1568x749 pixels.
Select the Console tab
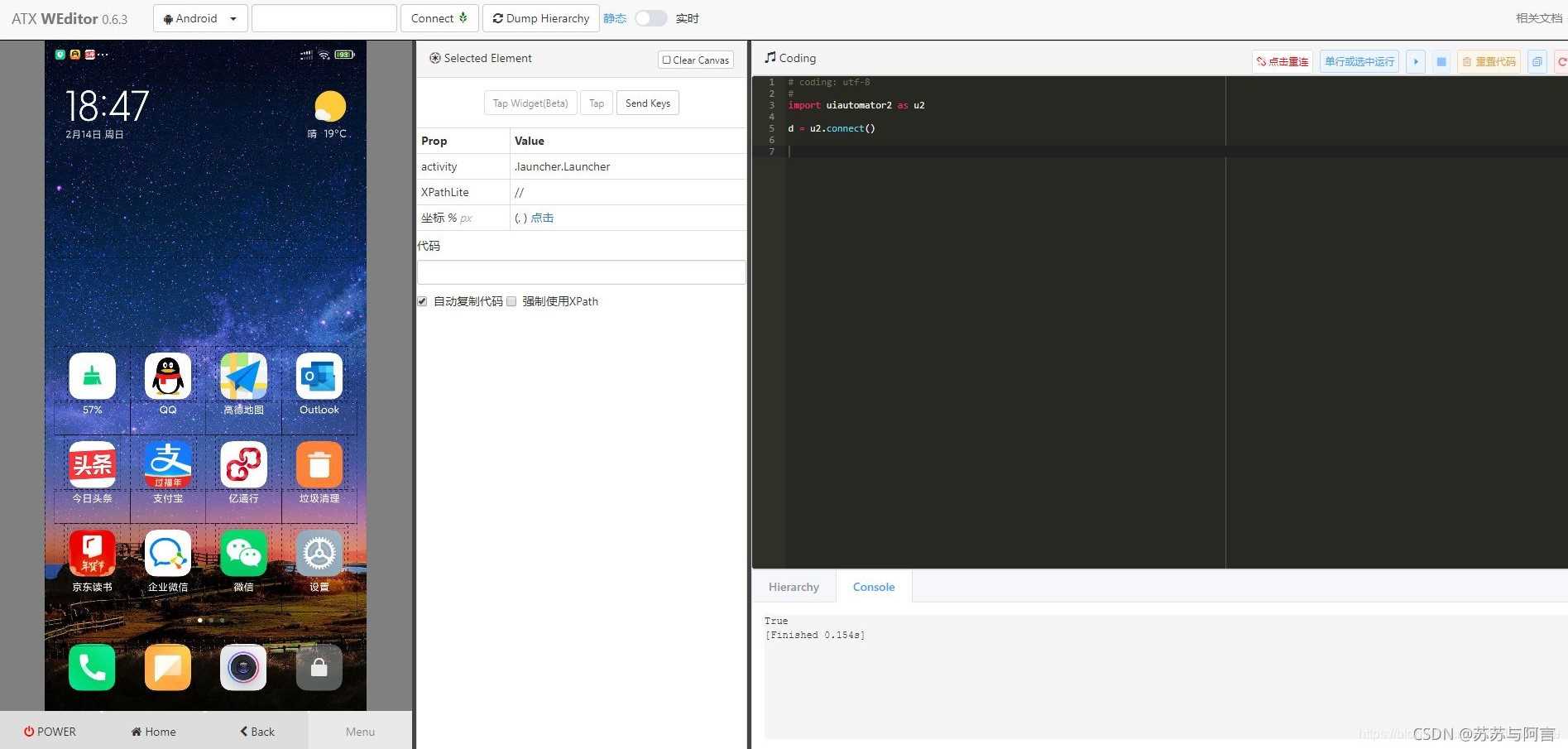873,587
